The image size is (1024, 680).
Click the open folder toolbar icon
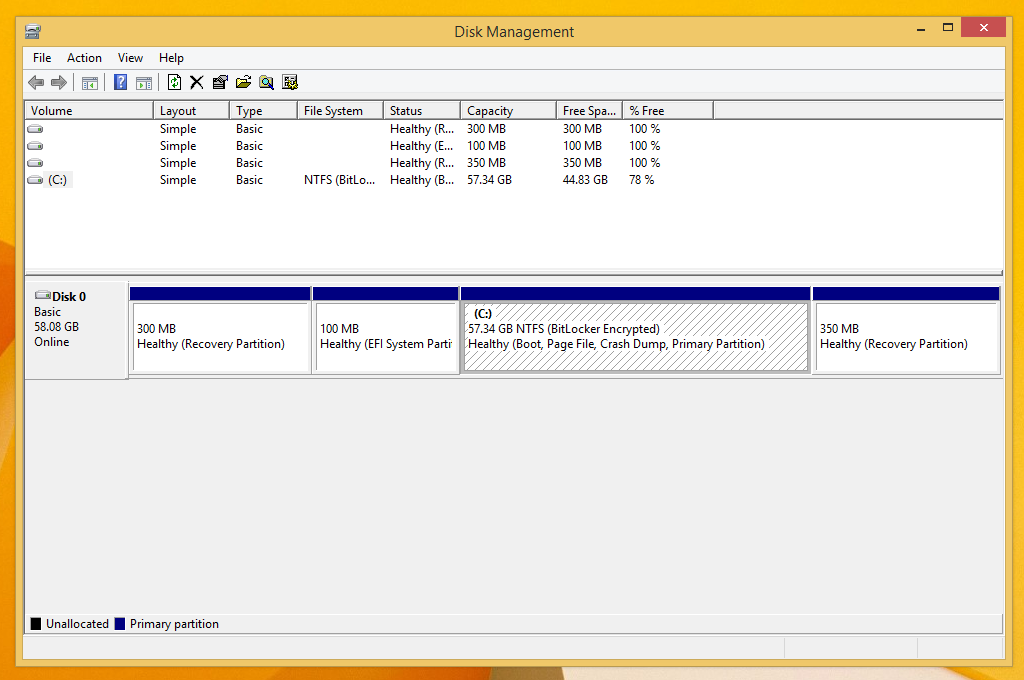(244, 82)
